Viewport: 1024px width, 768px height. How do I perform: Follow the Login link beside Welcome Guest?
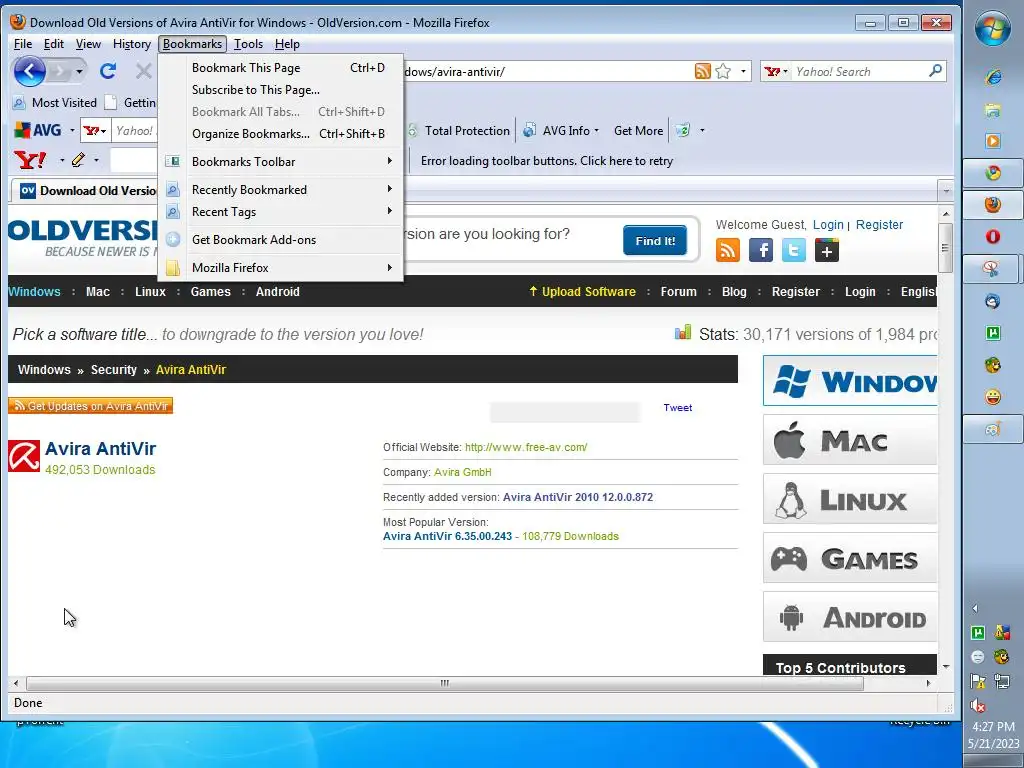tap(828, 225)
